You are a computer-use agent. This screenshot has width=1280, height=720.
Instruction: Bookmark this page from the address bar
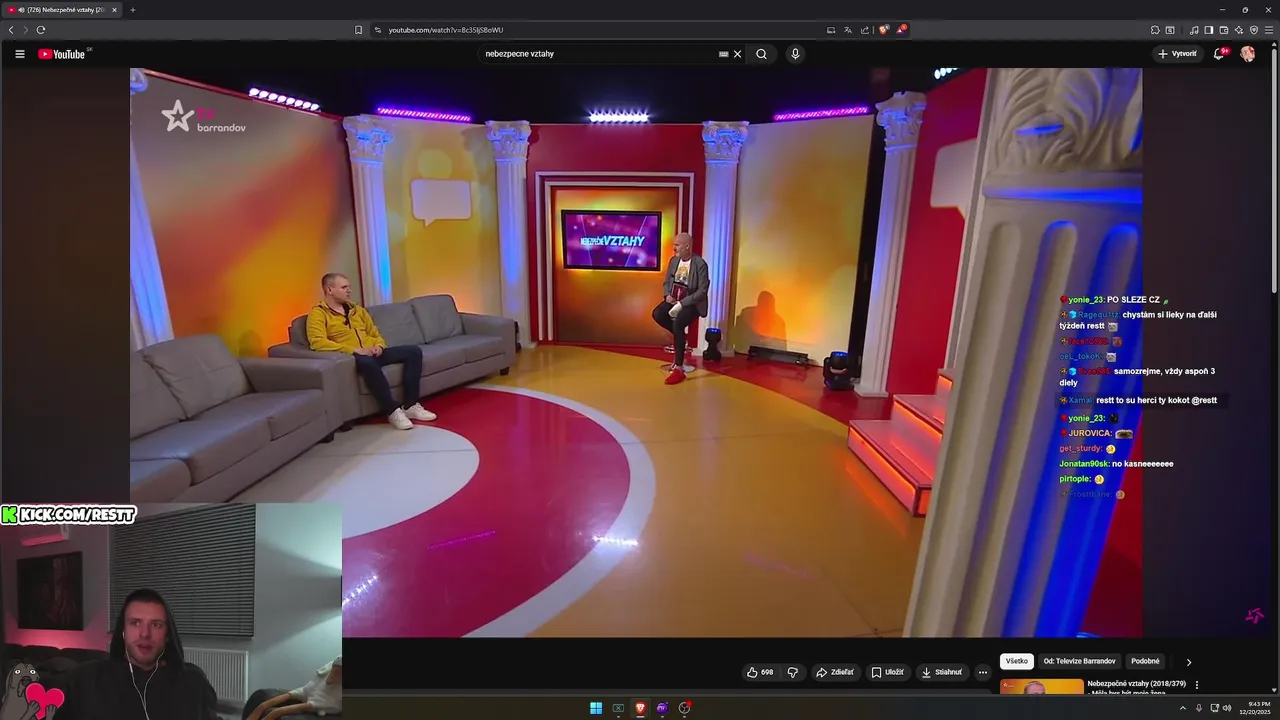coord(358,30)
